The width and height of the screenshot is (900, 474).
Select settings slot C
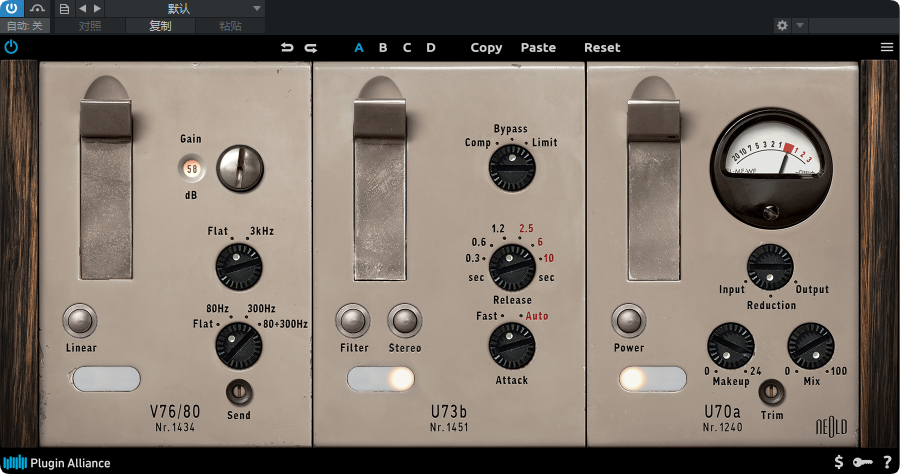(407, 48)
